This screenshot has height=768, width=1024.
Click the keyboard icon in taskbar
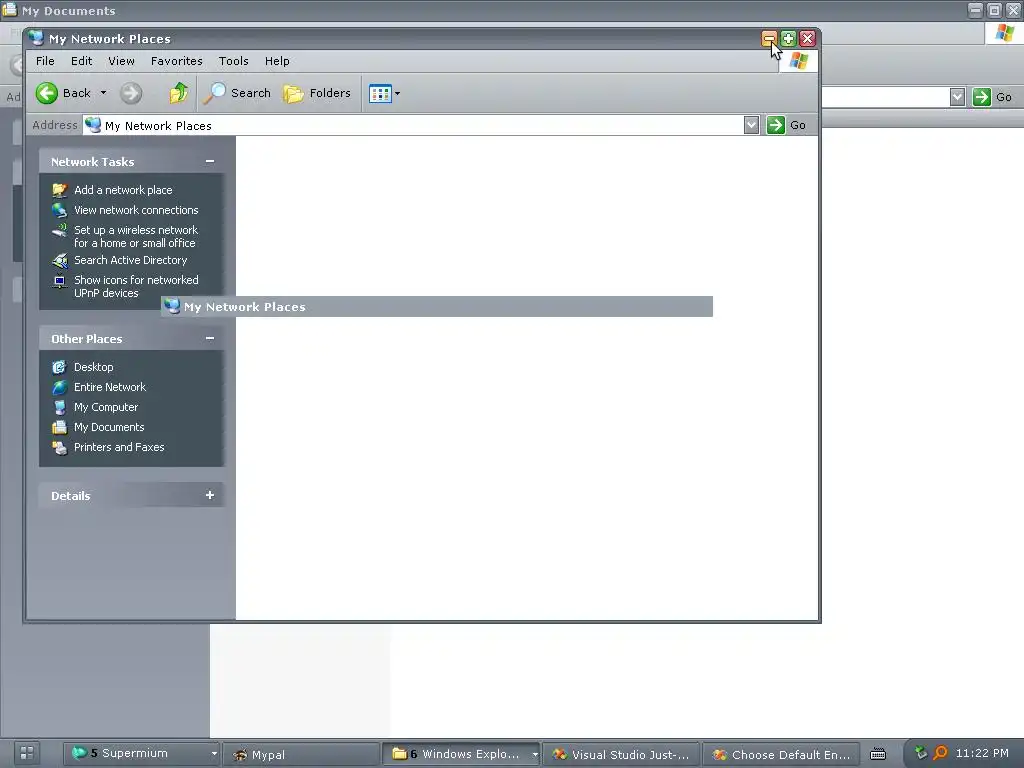point(878,754)
